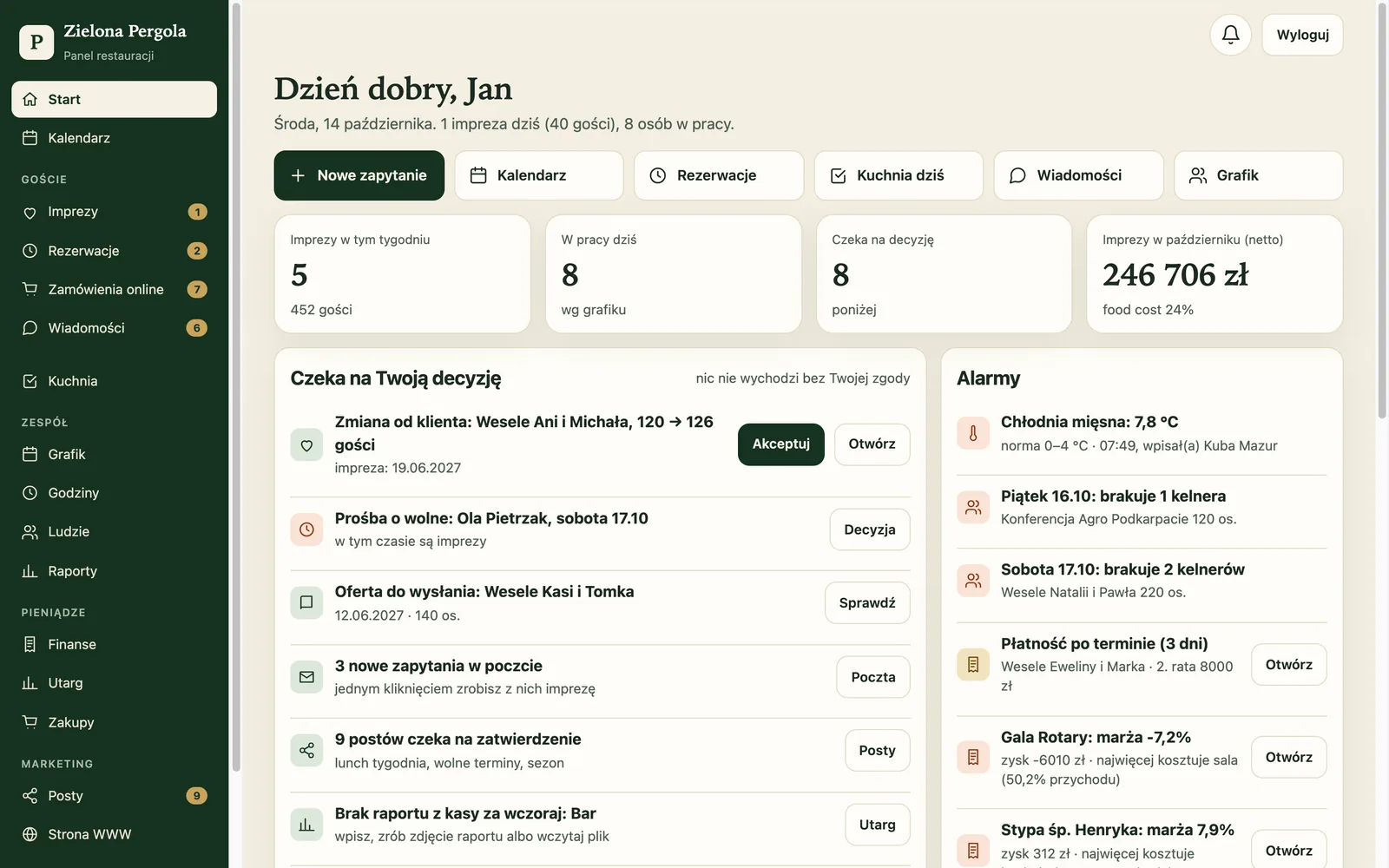Viewport: 1389px width, 868px height.
Task: Click the notification bell icon
Action: (x=1230, y=35)
